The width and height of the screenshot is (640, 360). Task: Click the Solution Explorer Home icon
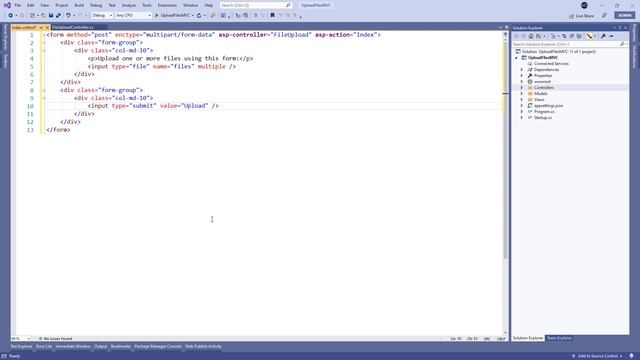531,36
